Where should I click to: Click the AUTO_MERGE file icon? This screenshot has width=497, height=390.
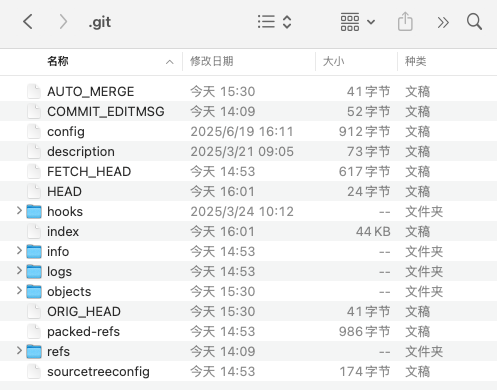click(34, 91)
